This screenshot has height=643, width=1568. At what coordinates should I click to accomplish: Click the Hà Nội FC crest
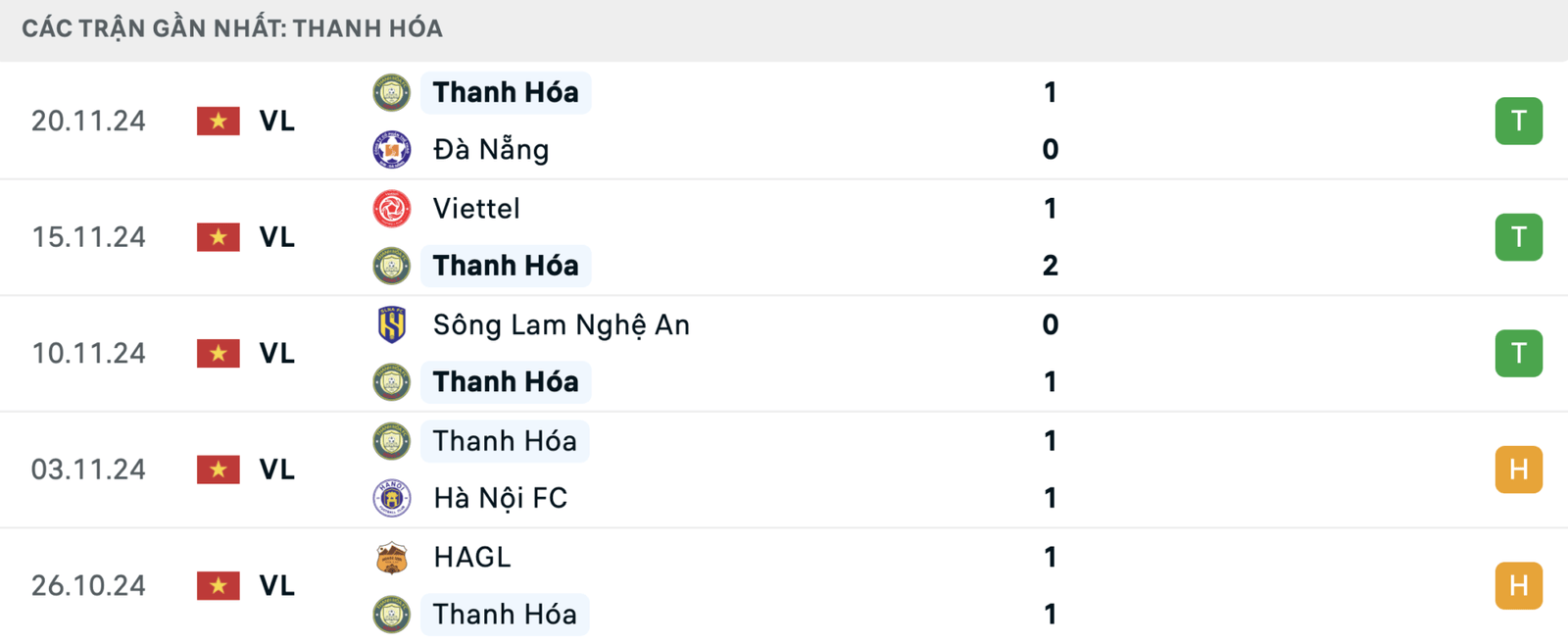click(392, 498)
